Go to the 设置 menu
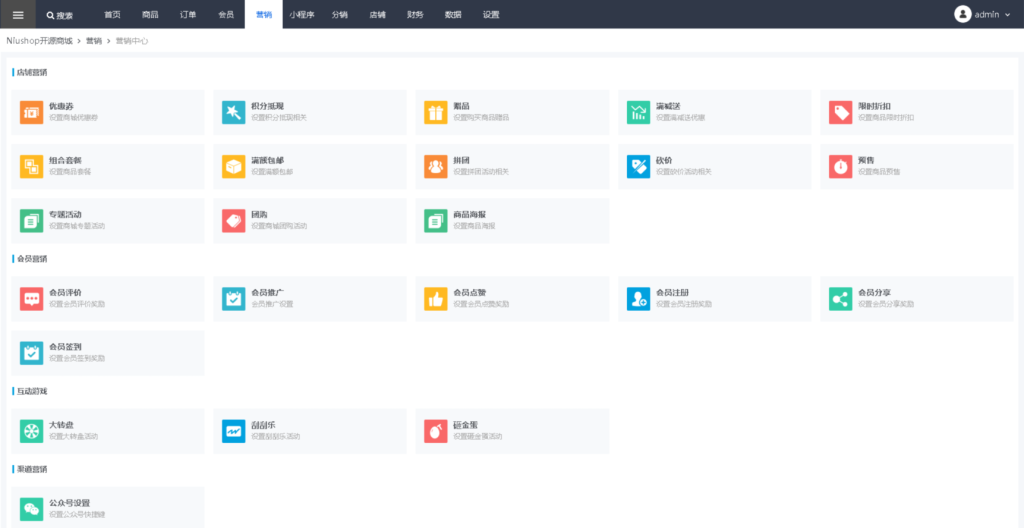 (x=491, y=15)
